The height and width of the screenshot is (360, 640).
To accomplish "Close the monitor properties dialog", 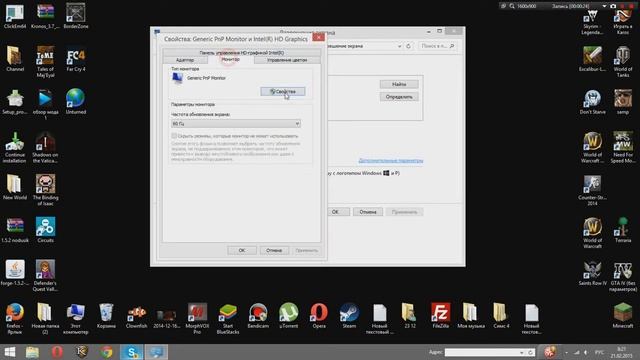I will tap(318, 37).
